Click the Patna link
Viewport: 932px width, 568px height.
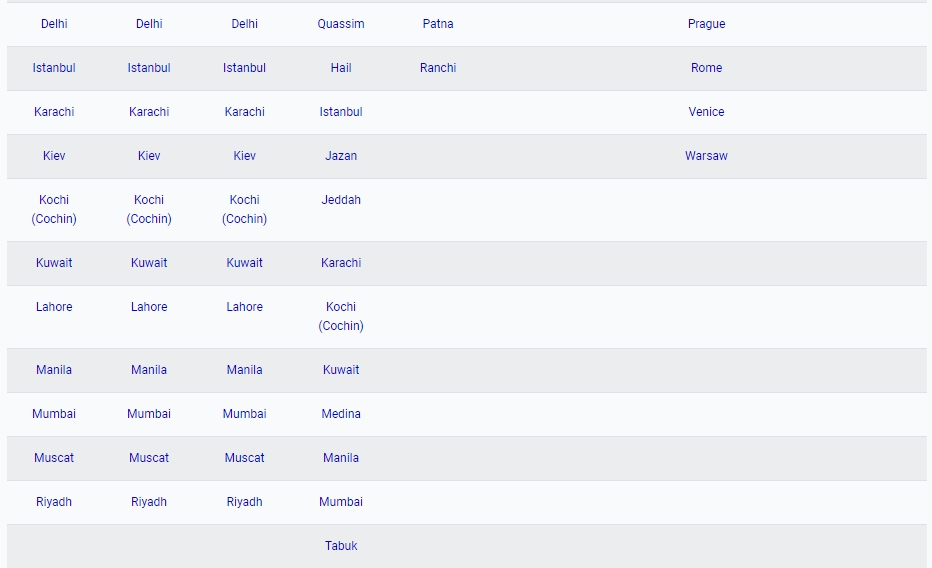438,24
